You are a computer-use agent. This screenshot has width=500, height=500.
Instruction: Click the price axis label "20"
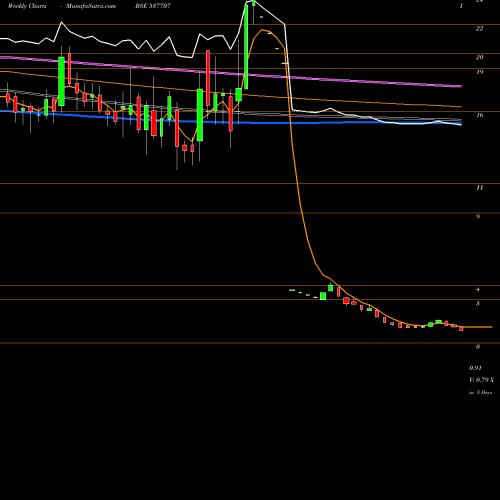[479, 57]
